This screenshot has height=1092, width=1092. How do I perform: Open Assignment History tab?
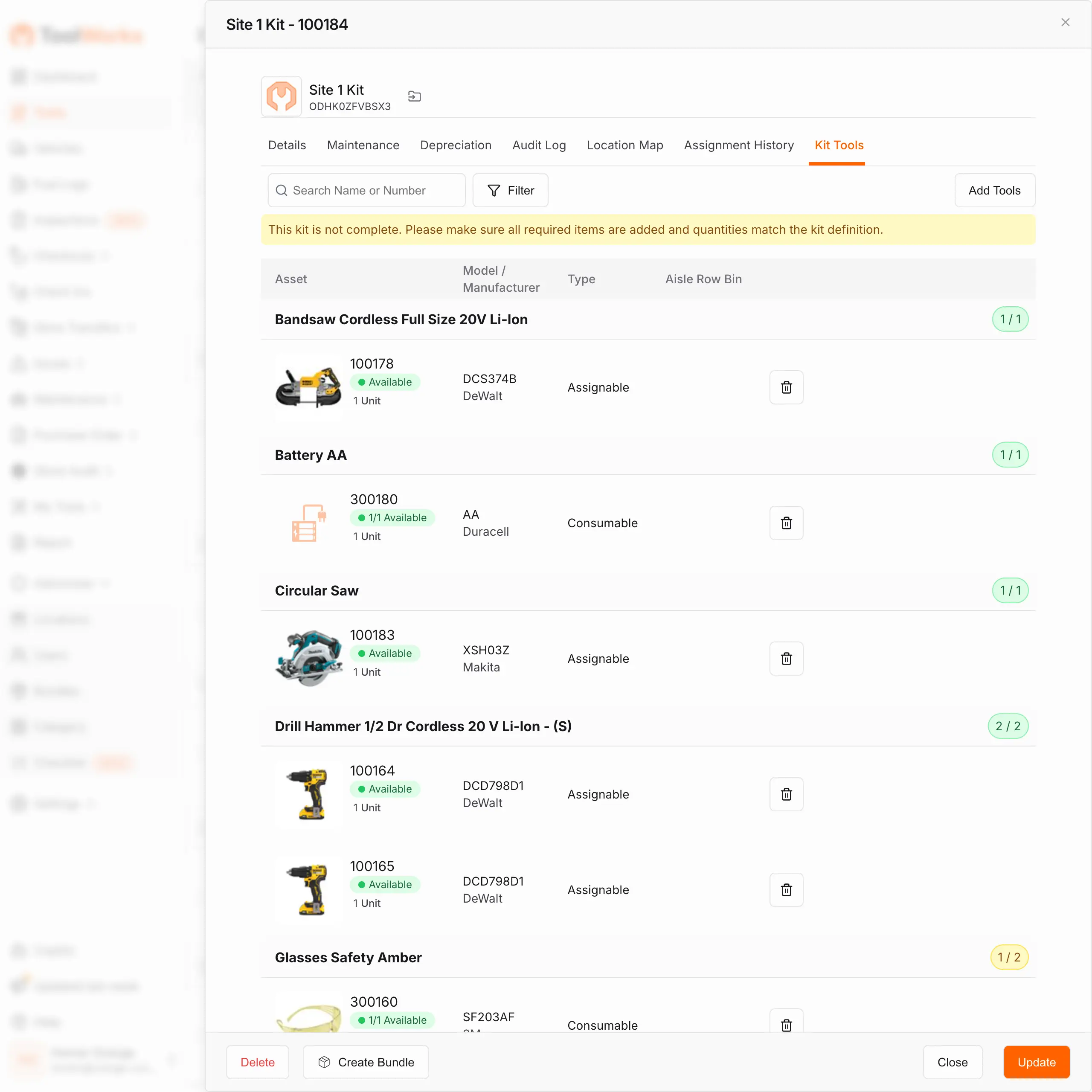(x=738, y=145)
